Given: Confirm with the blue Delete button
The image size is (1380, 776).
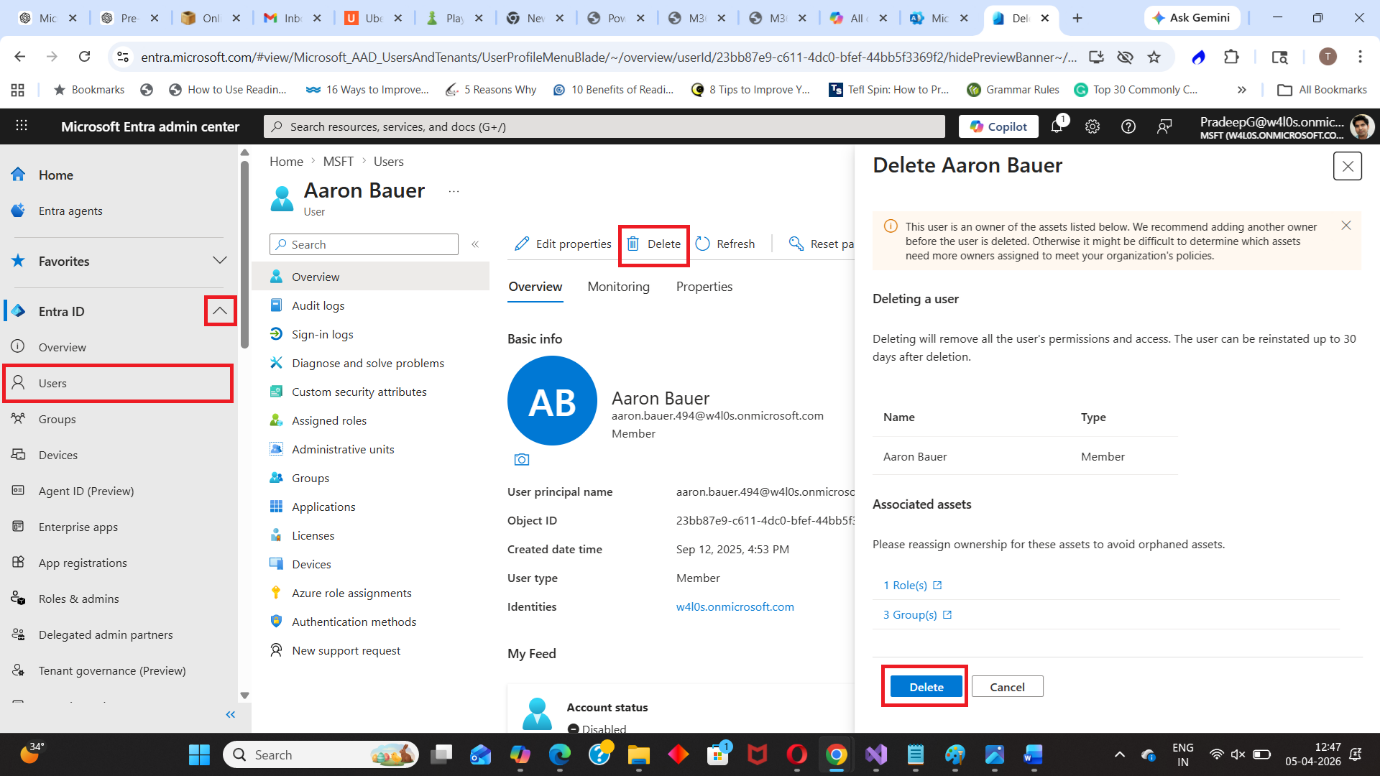Looking at the screenshot, I should (926, 687).
